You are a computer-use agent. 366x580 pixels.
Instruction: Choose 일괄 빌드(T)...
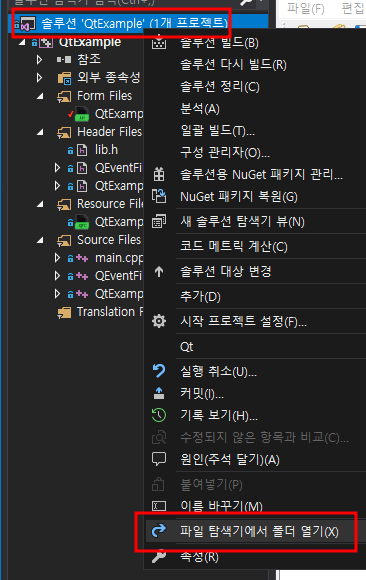pyautogui.click(x=217, y=131)
